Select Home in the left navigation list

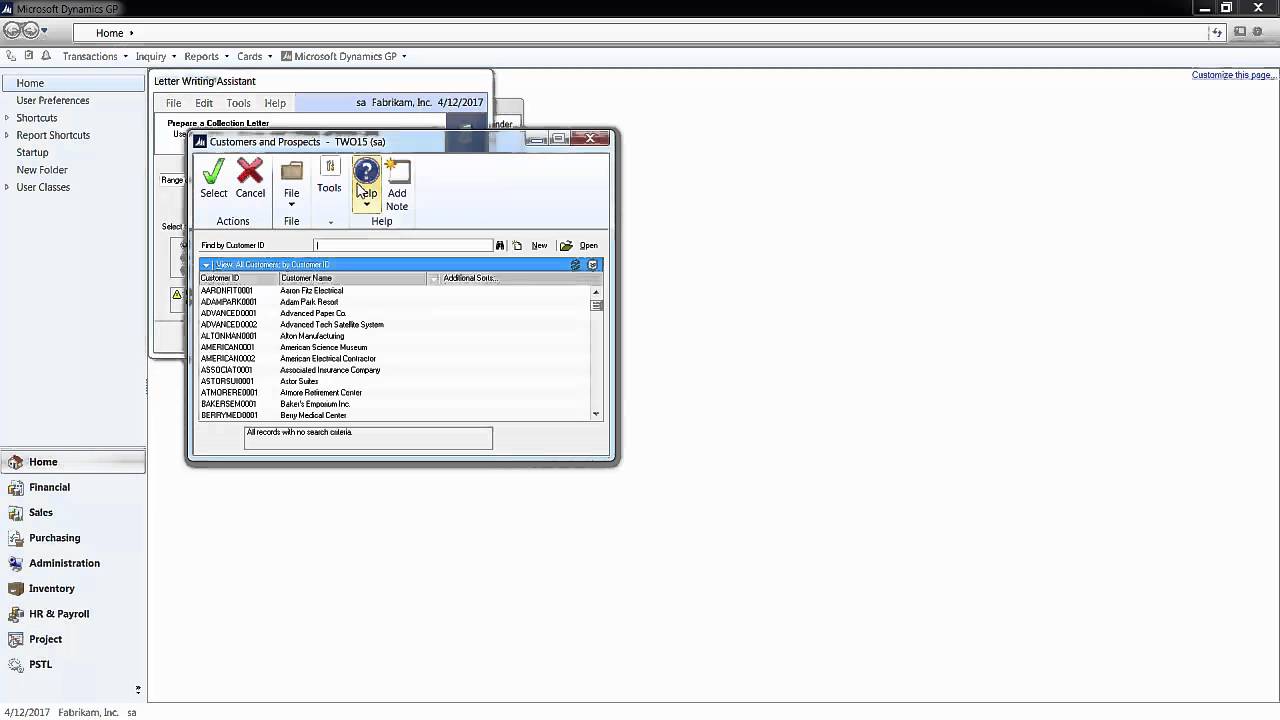pyautogui.click(x=73, y=83)
